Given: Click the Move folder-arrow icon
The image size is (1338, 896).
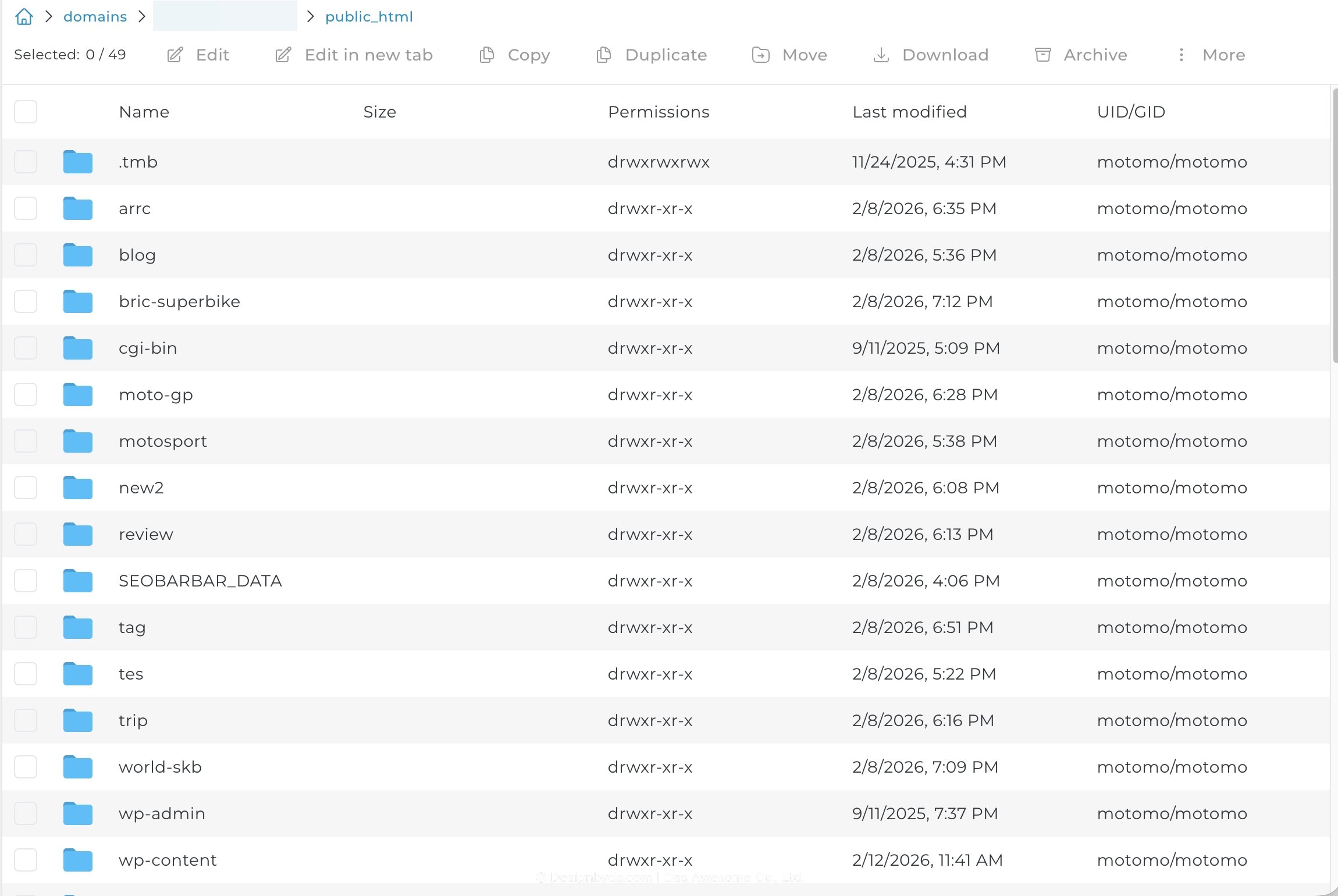Looking at the screenshot, I should (x=761, y=55).
